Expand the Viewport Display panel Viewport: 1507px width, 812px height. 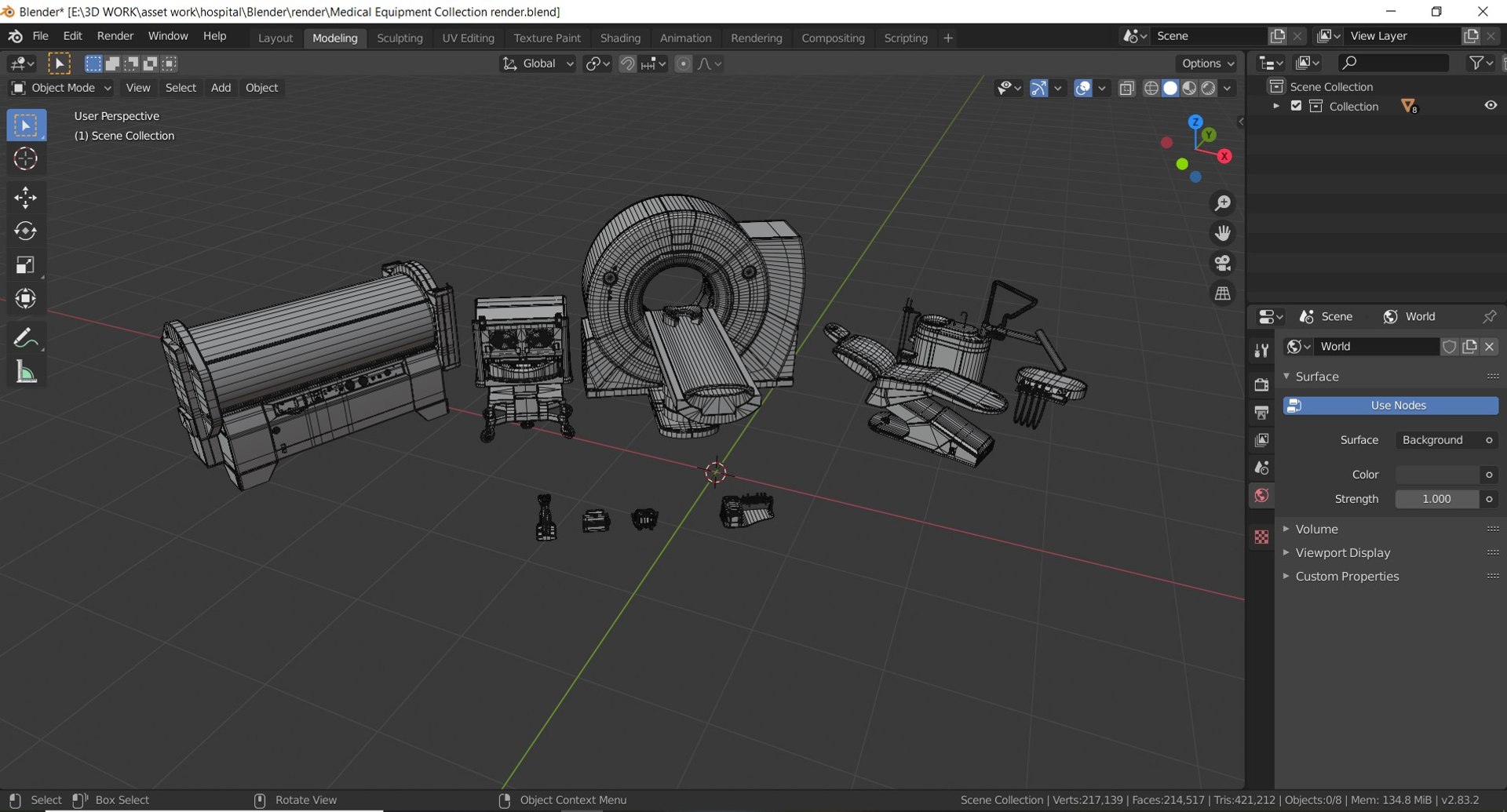pyautogui.click(x=1342, y=553)
